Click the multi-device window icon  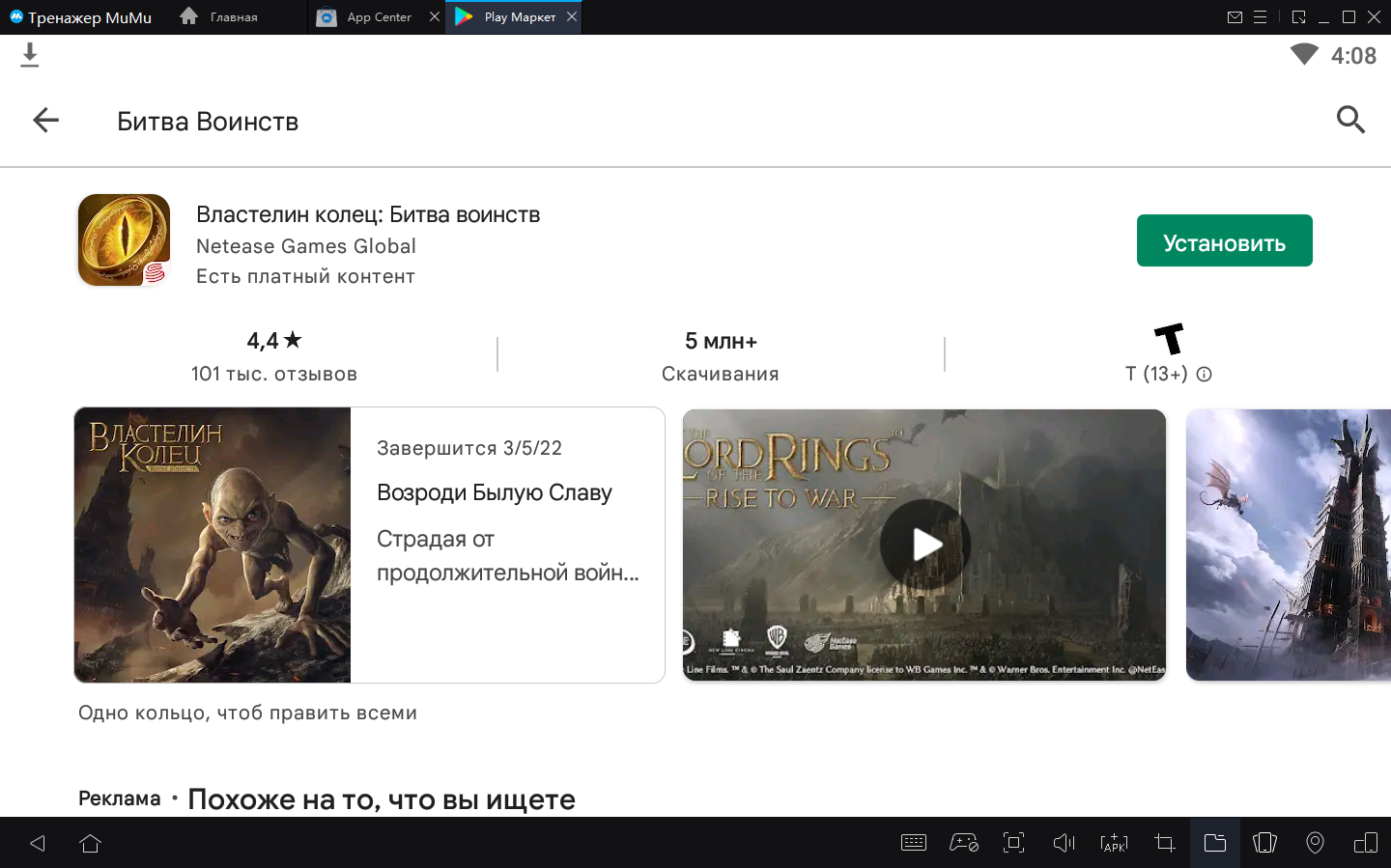point(1365,843)
